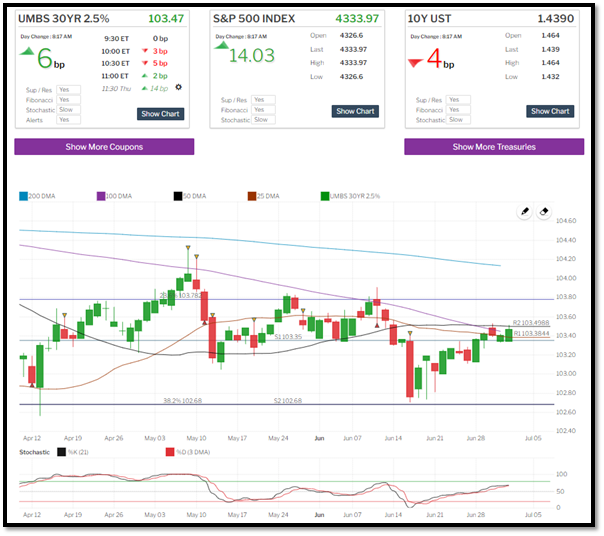604x536 pixels.
Task: Click the eraser icon on chart
Action: pyautogui.click(x=544, y=212)
